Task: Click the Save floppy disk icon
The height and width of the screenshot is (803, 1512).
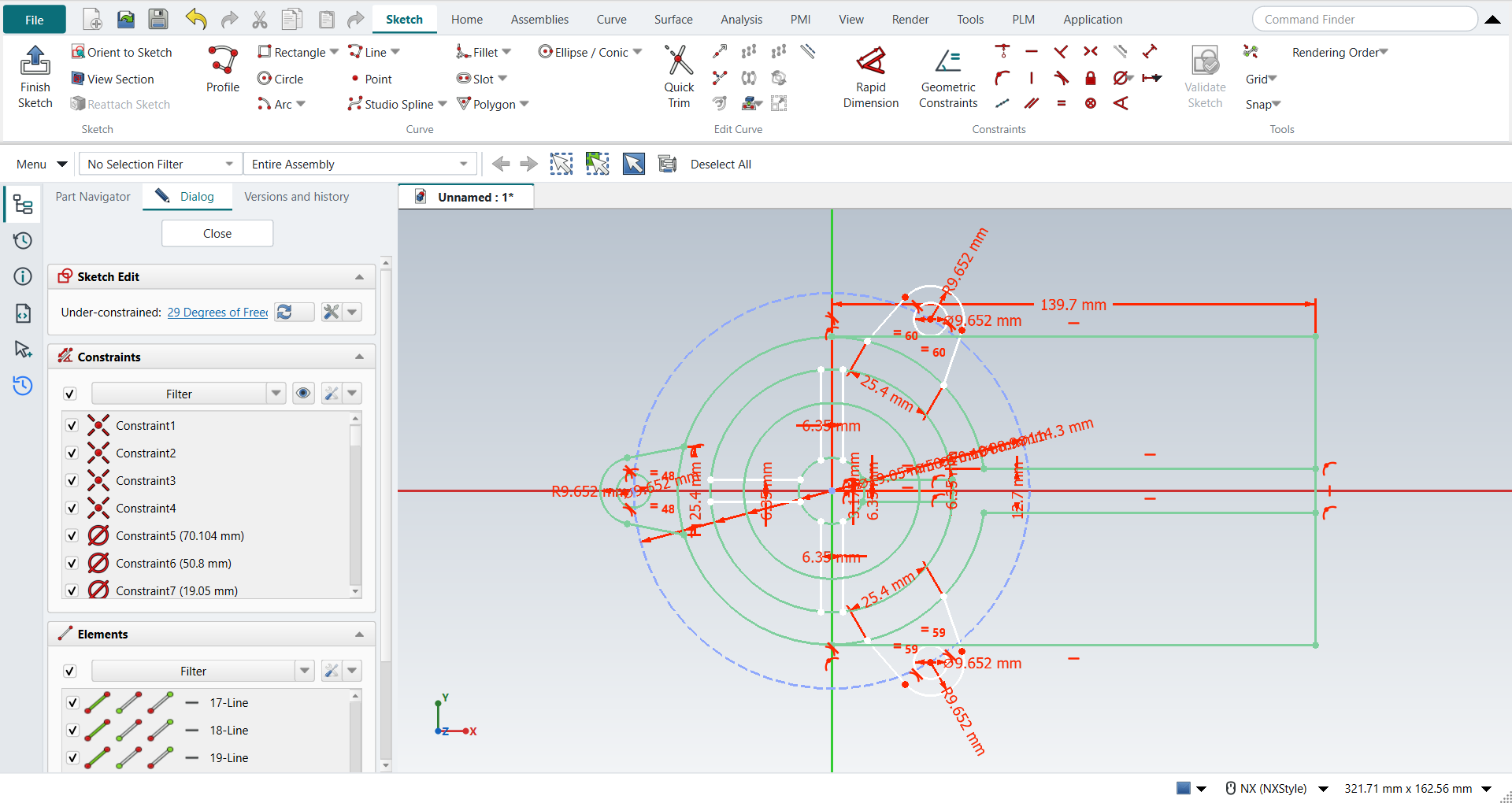Action: pyautogui.click(x=158, y=19)
